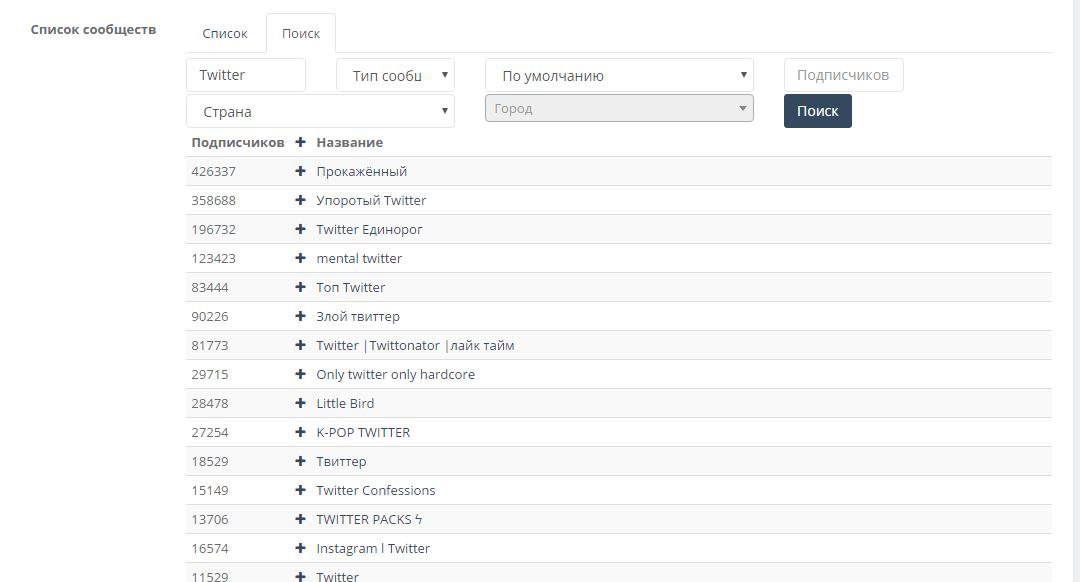The height and width of the screenshot is (582, 1080).
Task: Click subscriber count 15149
Action: point(210,490)
